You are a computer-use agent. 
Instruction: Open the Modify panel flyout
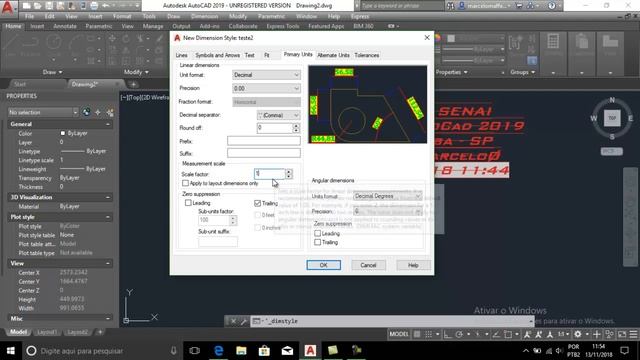coord(136,72)
